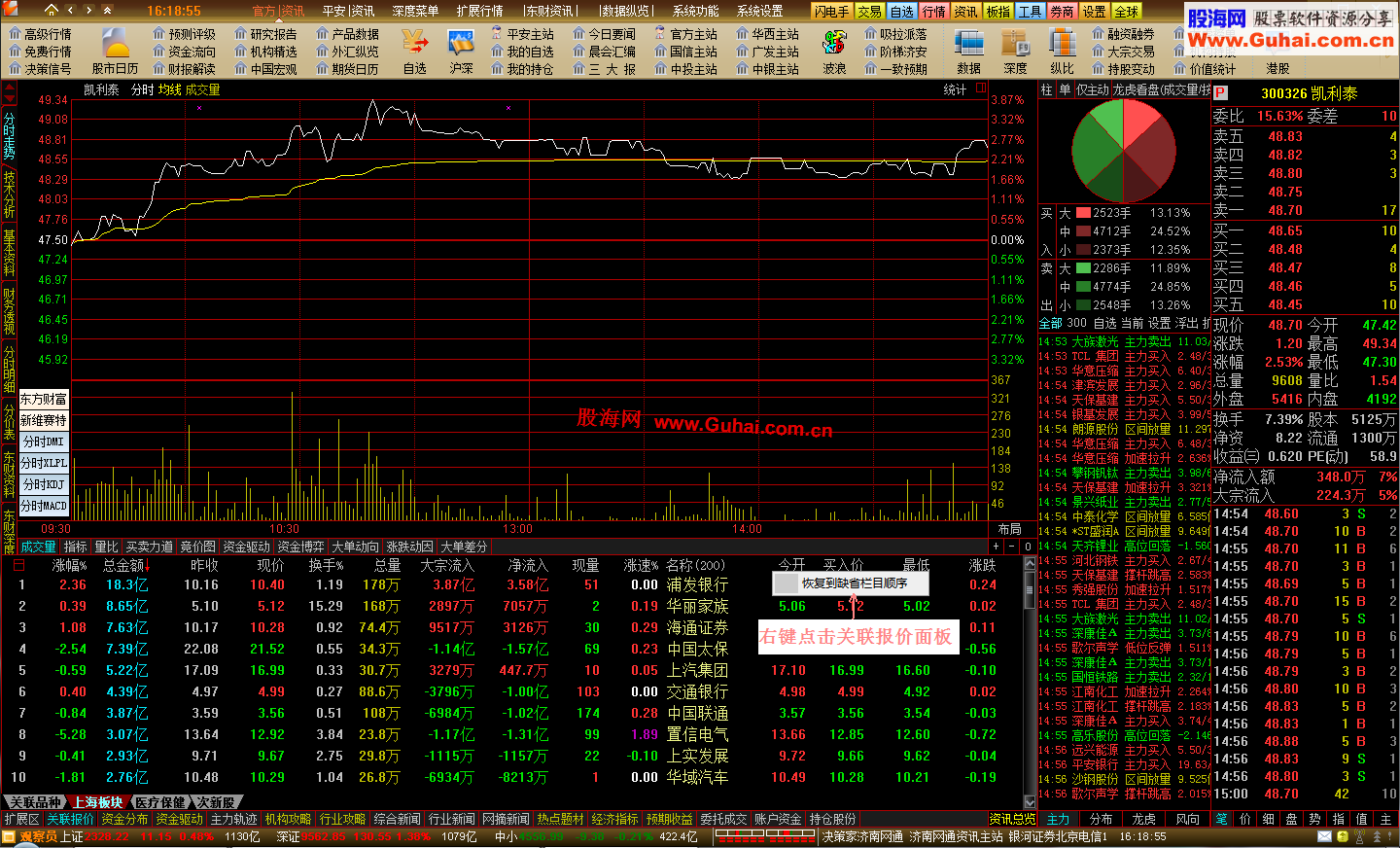Open the 系统设置 menu

(x=759, y=11)
